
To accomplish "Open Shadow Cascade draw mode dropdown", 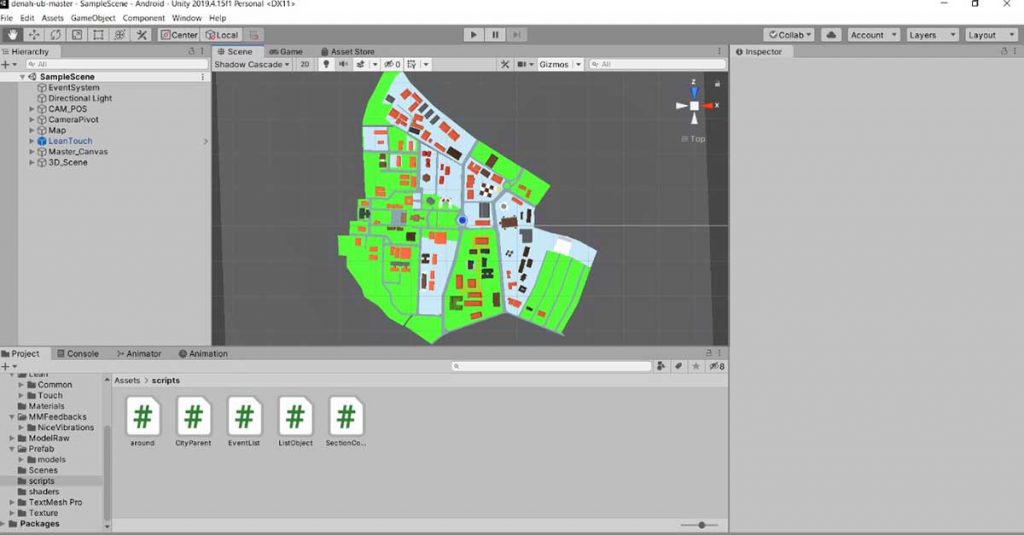I will [x=252, y=65].
